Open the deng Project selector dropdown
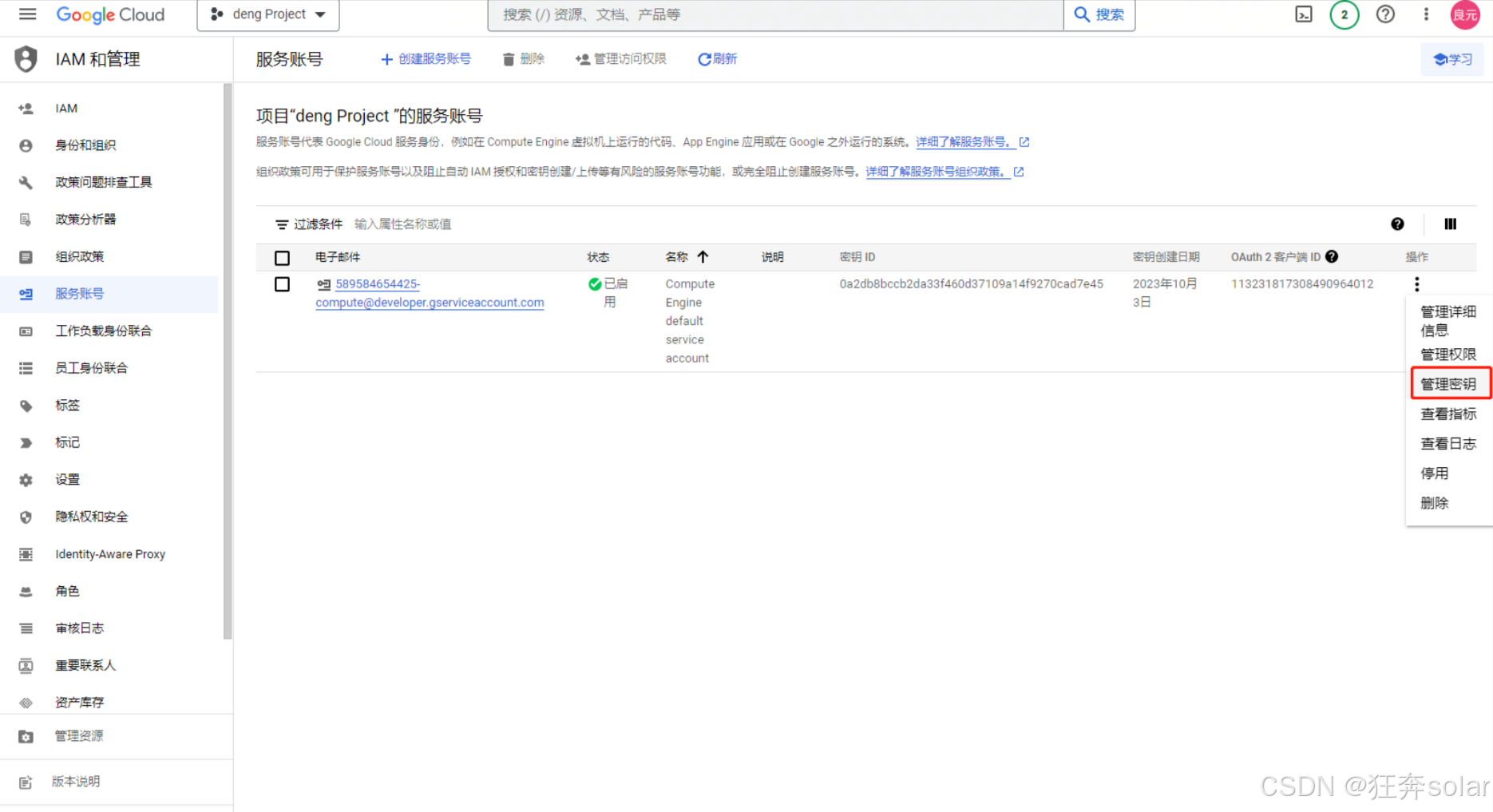The width and height of the screenshot is (1493, 812). pyautogui.click(x=268, y=14)
